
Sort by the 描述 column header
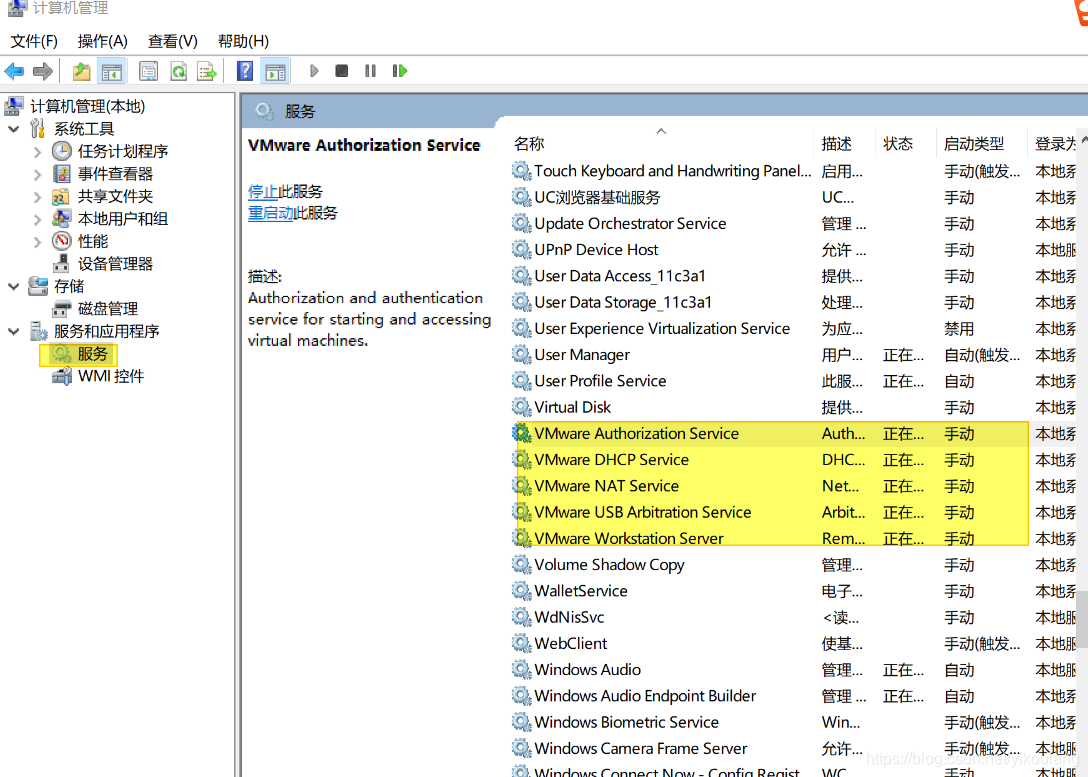tap(844, 144)
